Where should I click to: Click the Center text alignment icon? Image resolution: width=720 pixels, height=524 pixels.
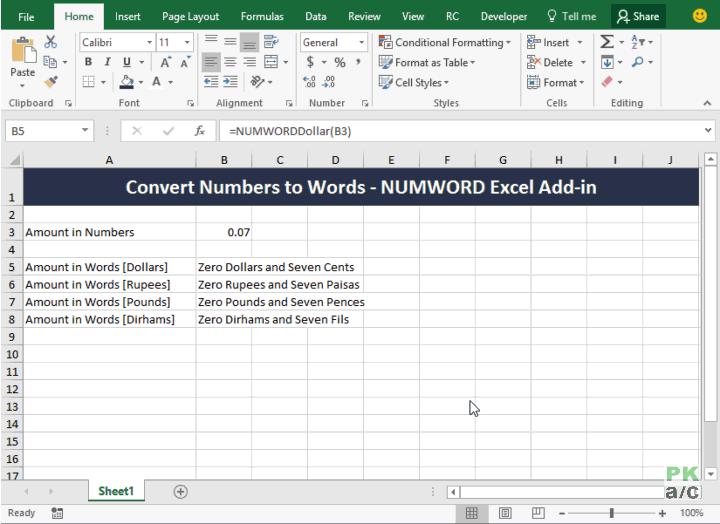click(x=230, y=62)
